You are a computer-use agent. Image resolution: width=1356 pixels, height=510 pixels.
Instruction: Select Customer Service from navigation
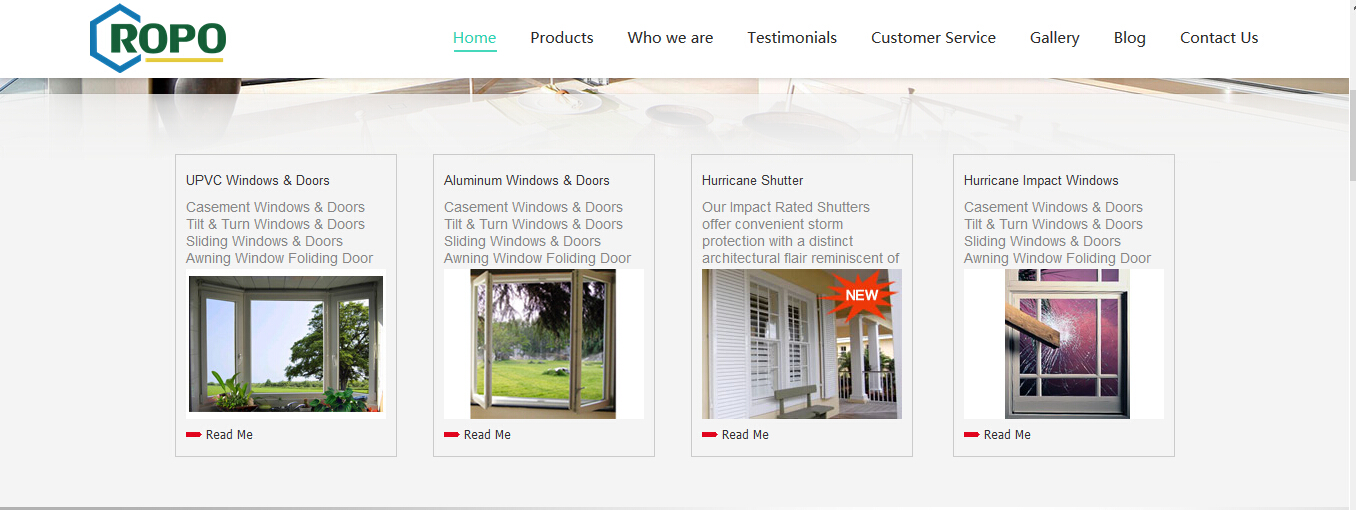(933, 38)
